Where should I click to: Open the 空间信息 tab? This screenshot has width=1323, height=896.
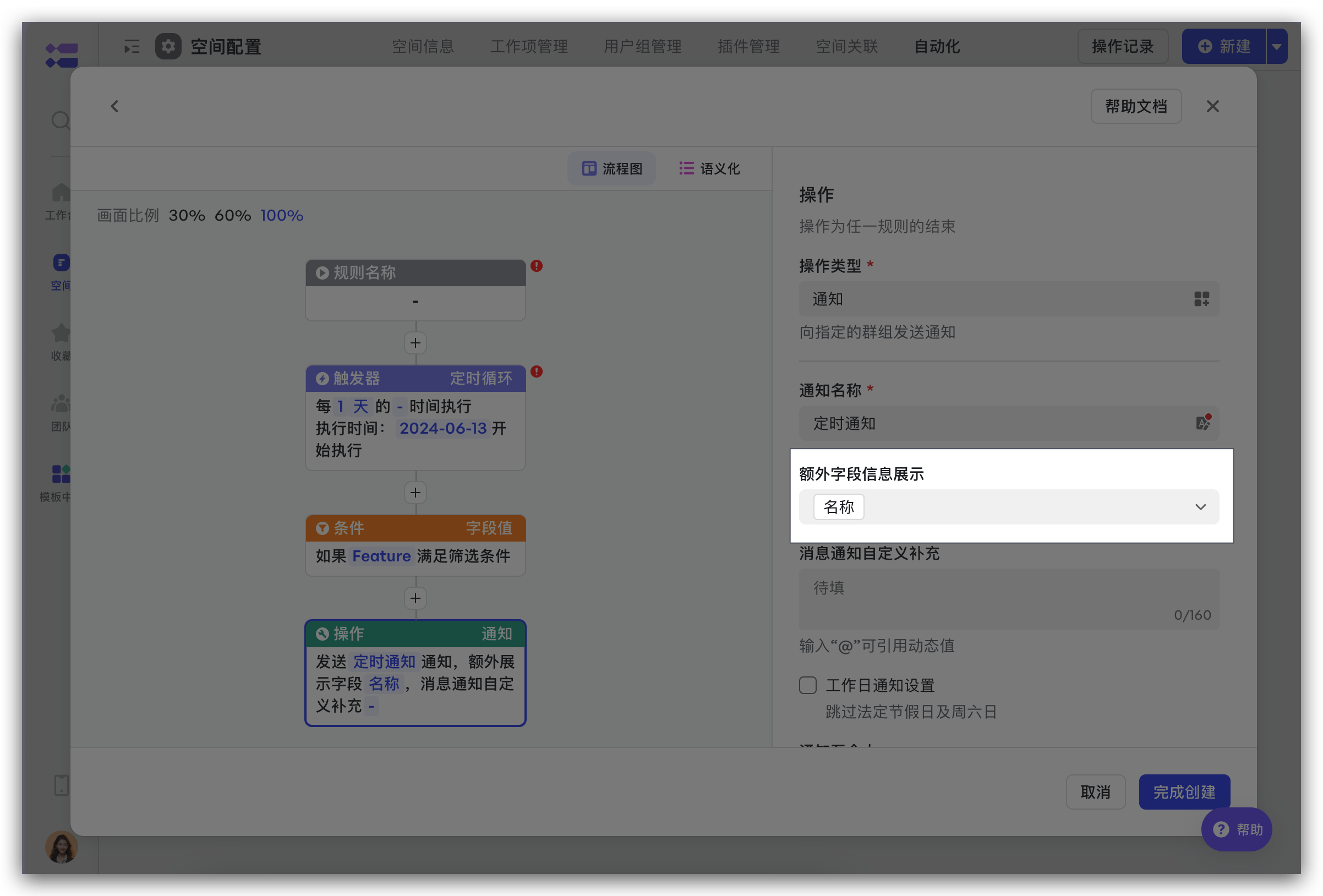(423, 46)
